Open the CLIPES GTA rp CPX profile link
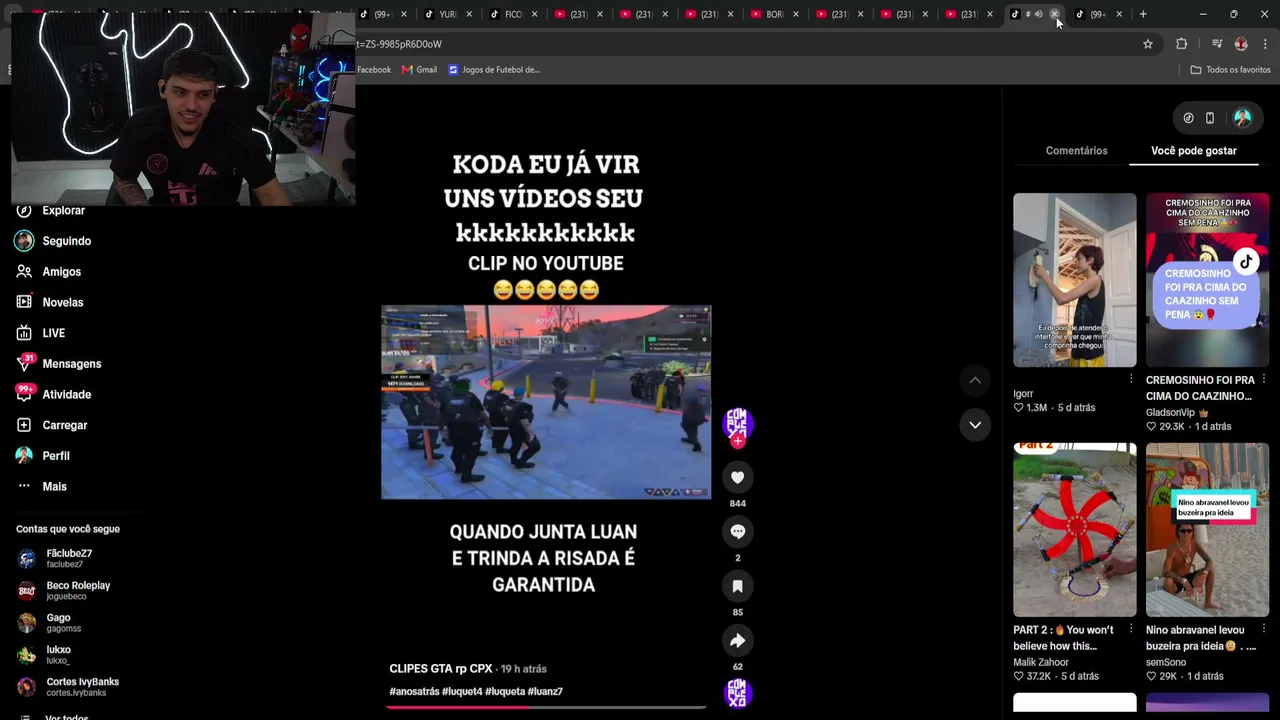This screenshot has height=720, width=1280. pyautogui.click(x=441, y=669)
